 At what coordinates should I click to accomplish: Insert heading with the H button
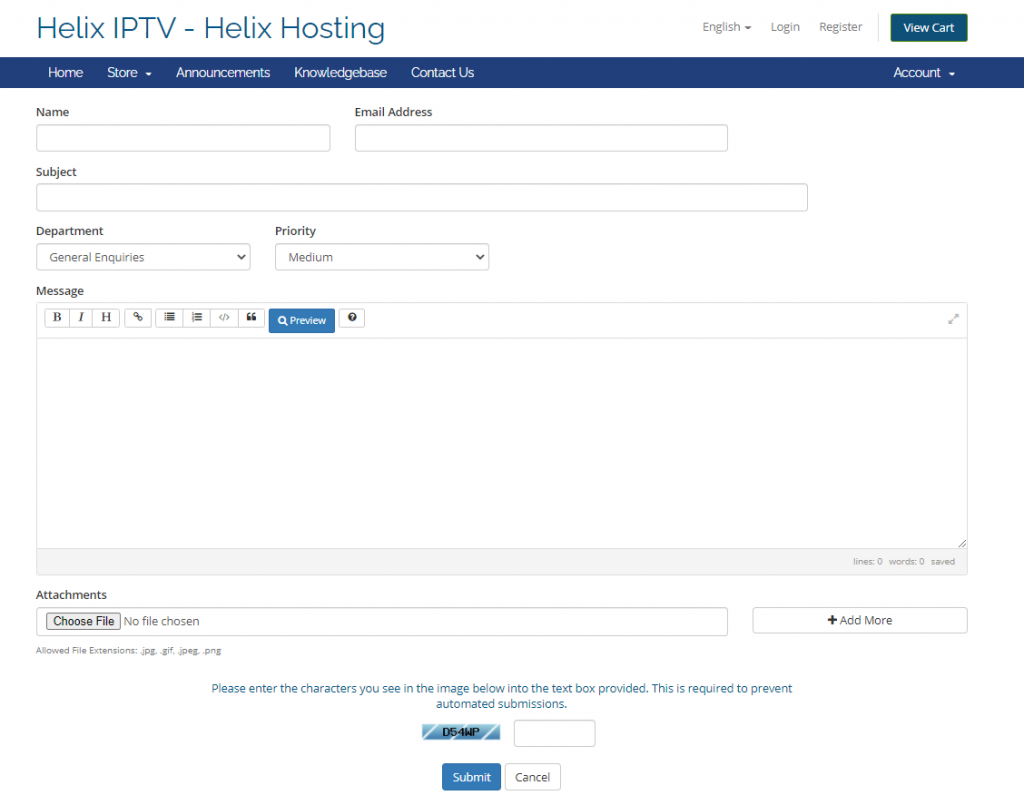coord(106,317)
